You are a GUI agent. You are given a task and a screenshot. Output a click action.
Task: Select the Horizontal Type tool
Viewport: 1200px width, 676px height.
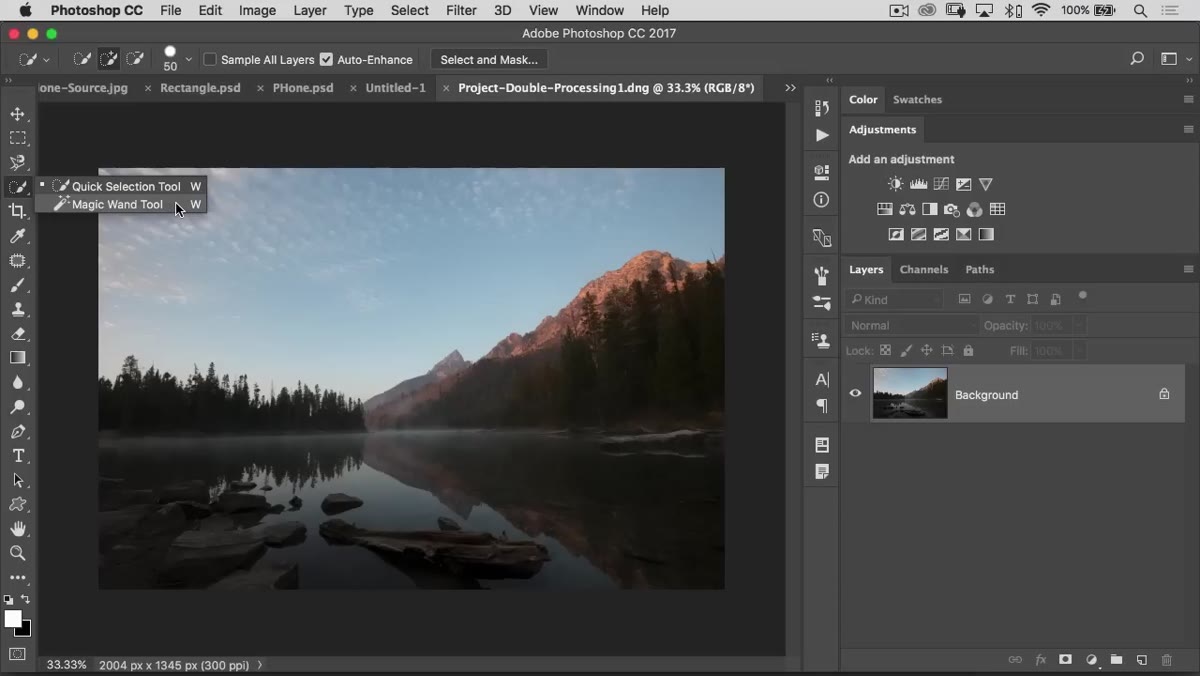18,456
